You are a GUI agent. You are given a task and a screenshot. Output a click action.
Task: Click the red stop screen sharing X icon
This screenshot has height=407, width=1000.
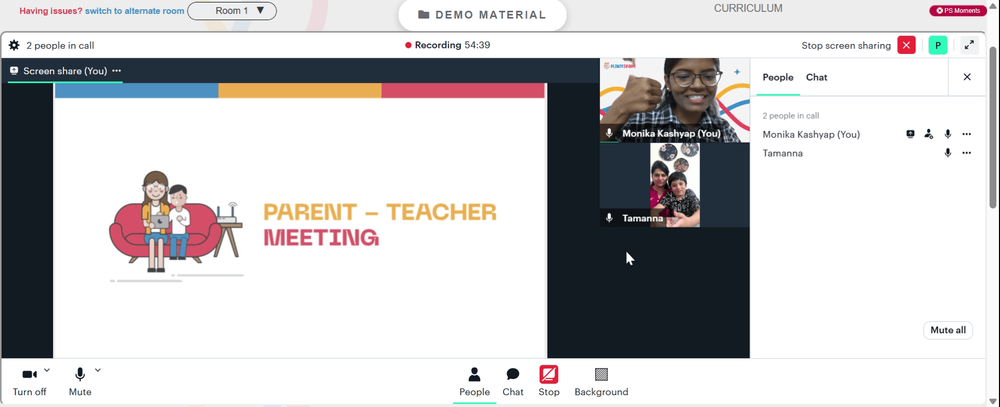(906, 45)
